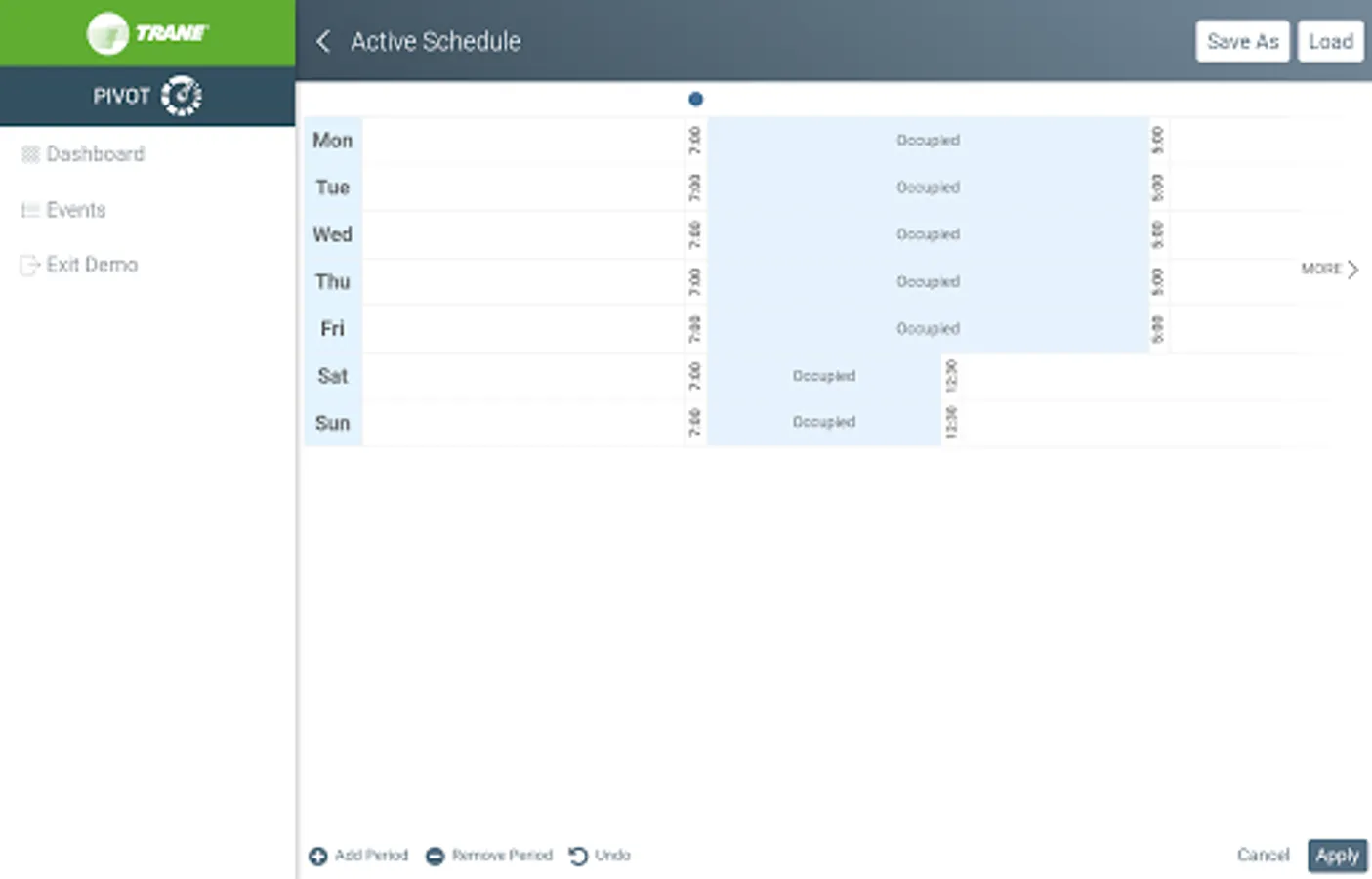Click the Events list icon
The height and width of the screenshot is (879, 1372).
[30, 210]
